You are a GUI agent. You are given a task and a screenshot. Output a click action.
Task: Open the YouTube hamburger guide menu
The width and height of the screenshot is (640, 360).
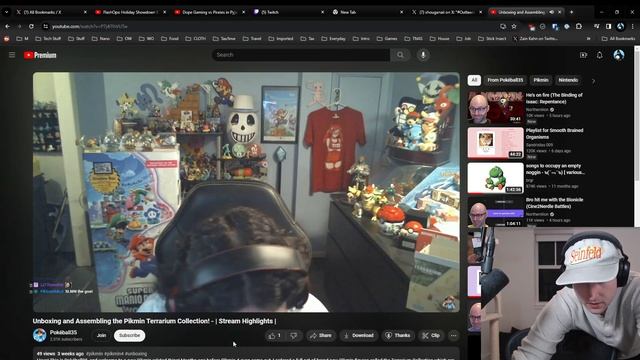12,55
